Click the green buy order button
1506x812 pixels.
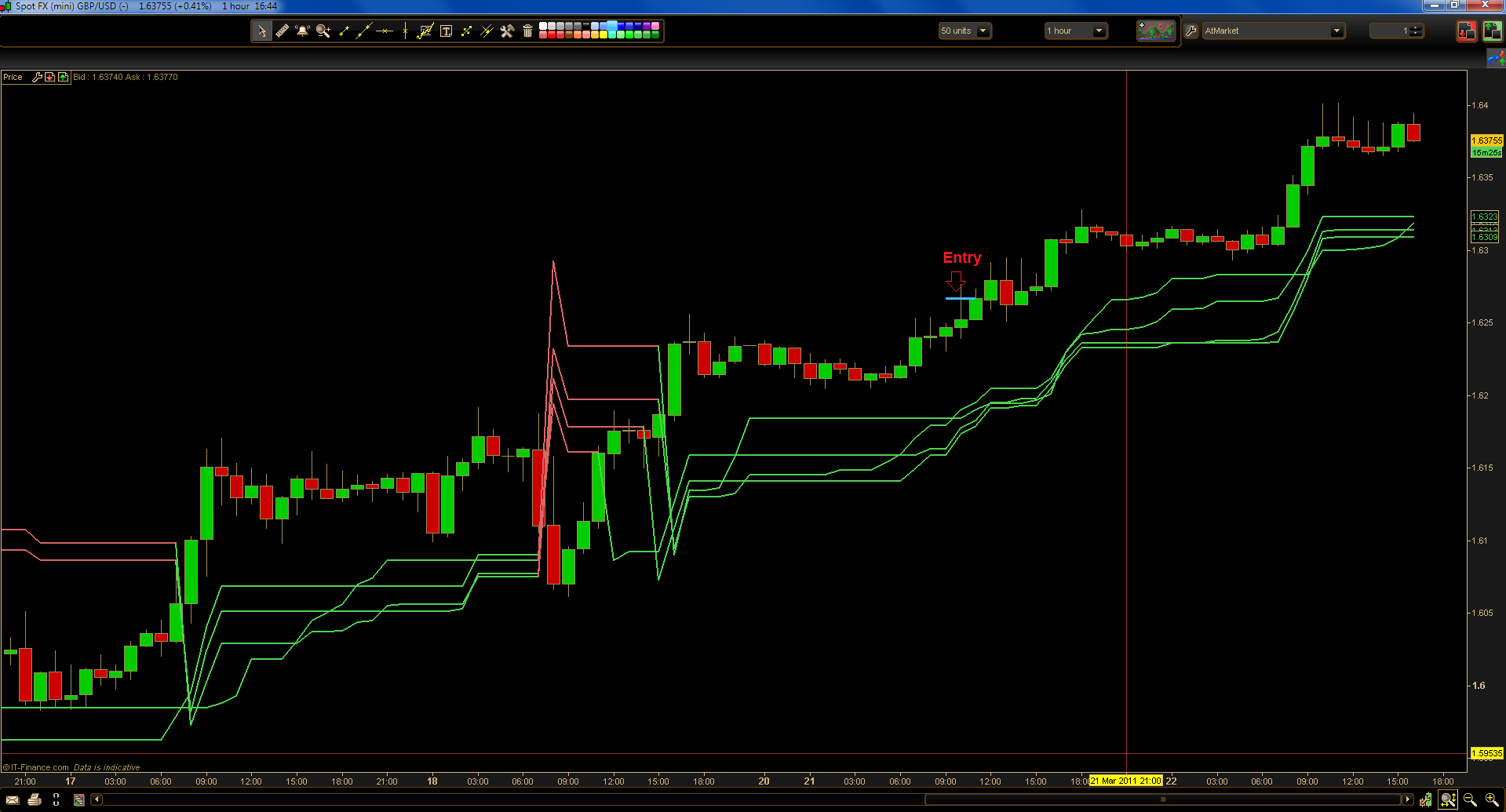point(1492,31)
